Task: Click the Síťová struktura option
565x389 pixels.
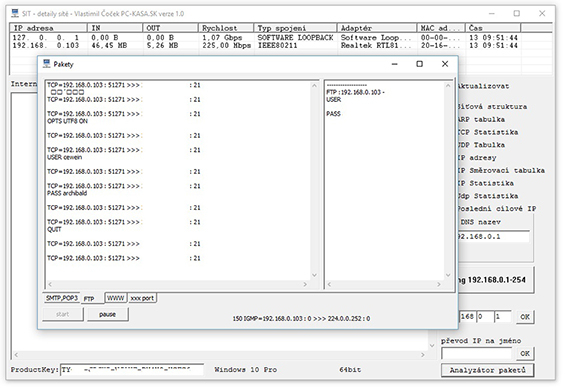Action: point(492,107)
